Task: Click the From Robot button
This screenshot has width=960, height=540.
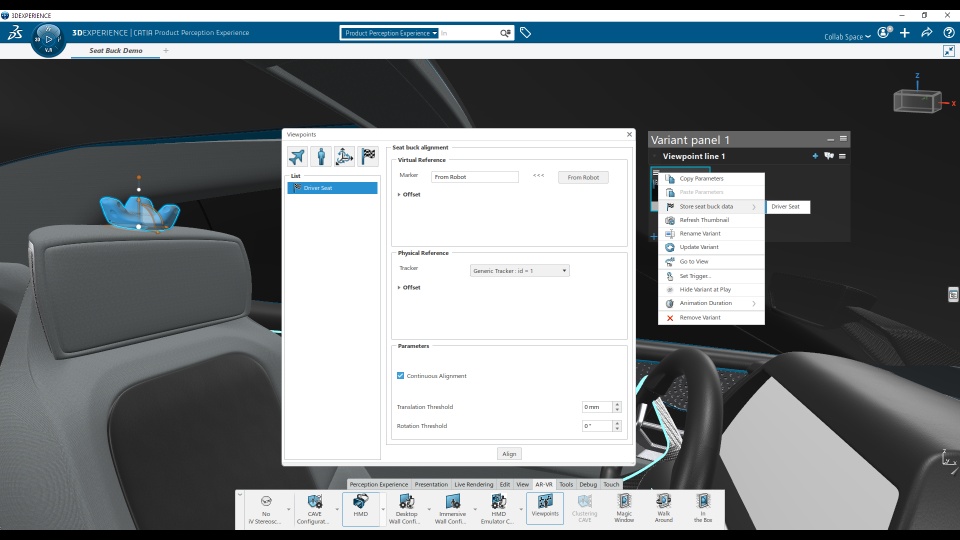Action: click(x=583, y=178)
